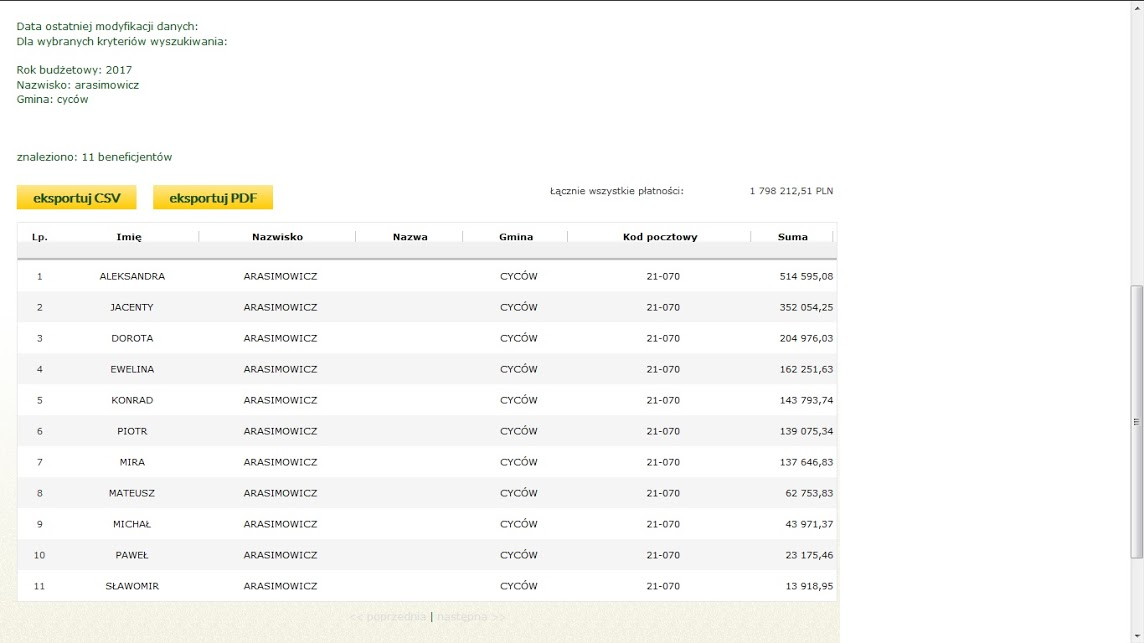1144x643 pixels.
Task: Export the results with eksportuj PDF
Action: click(213, 198)
